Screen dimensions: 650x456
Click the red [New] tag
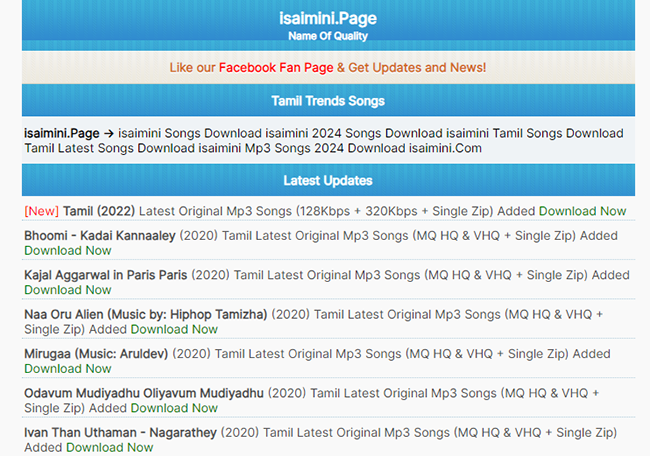click(x=41, y=211)
